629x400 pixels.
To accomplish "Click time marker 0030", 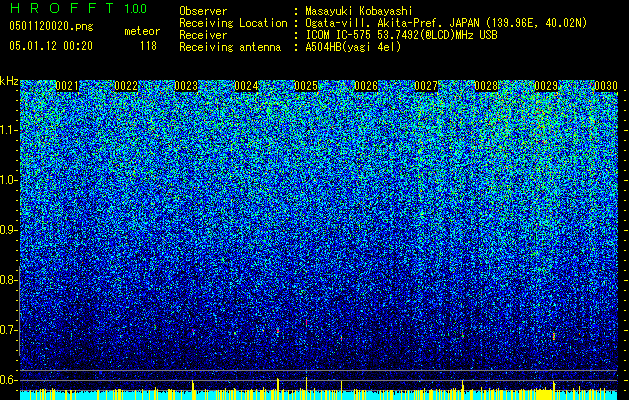I will [x=606, y=86].
